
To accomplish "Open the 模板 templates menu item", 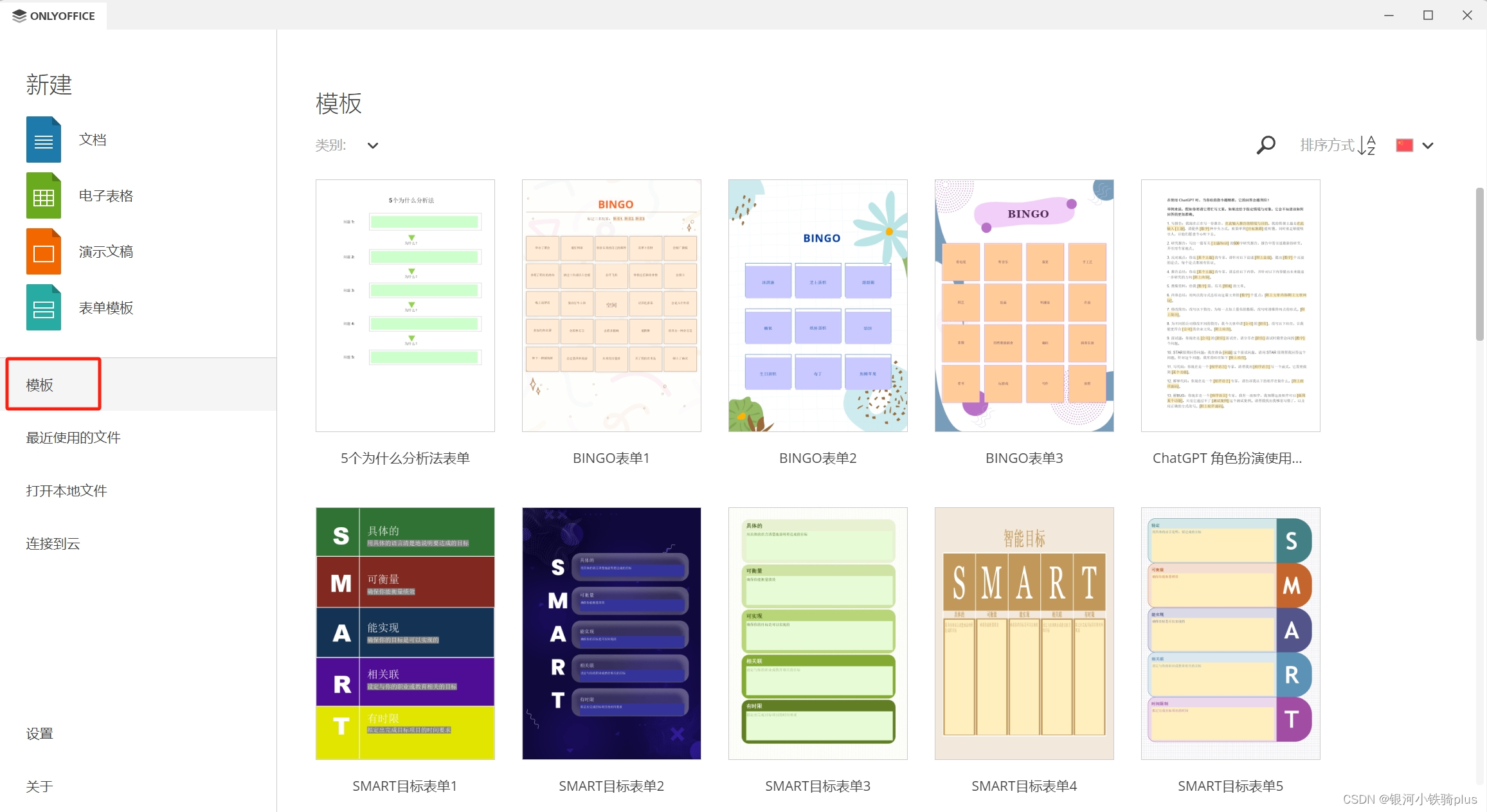I will pos(40,384).
